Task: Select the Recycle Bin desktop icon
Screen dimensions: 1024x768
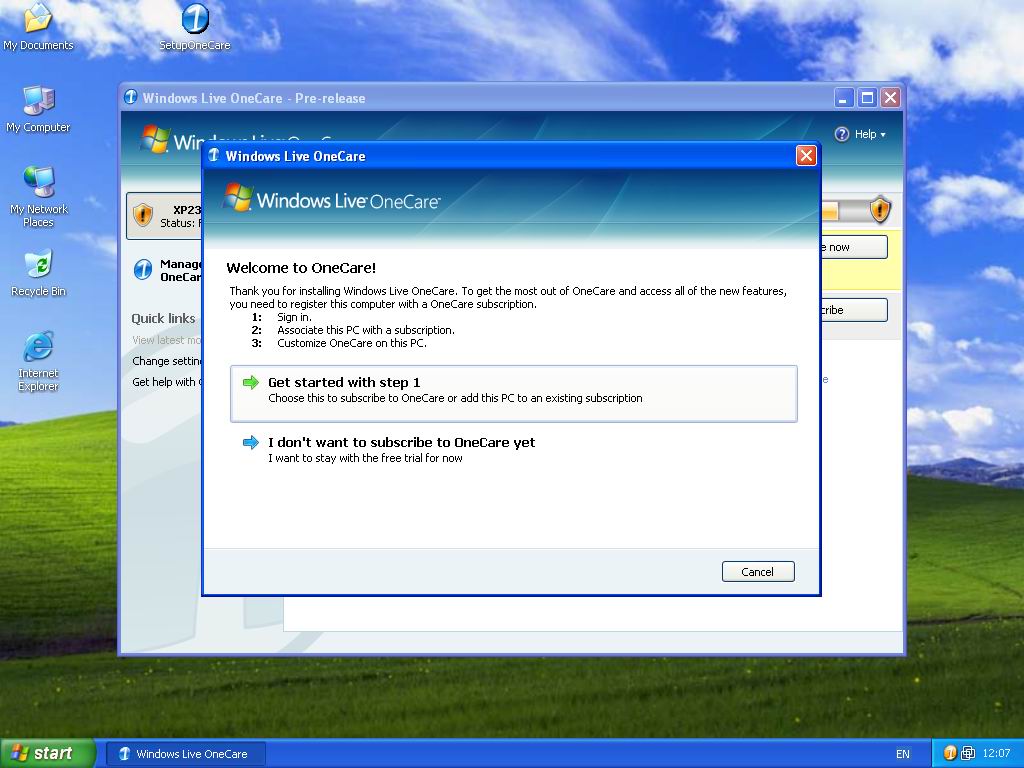Action: (x=38, y=273)
